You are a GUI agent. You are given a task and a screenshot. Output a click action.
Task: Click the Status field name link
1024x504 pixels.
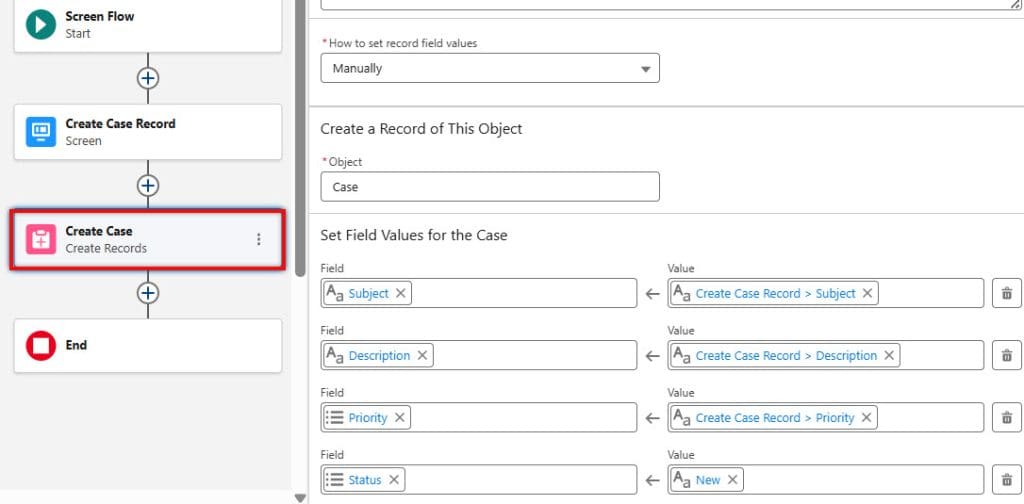(x=365, y=480)
